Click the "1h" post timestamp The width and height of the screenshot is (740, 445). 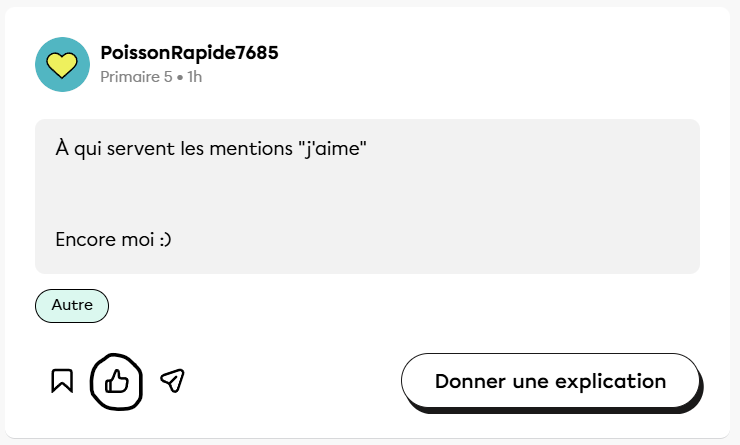point(194,76)
